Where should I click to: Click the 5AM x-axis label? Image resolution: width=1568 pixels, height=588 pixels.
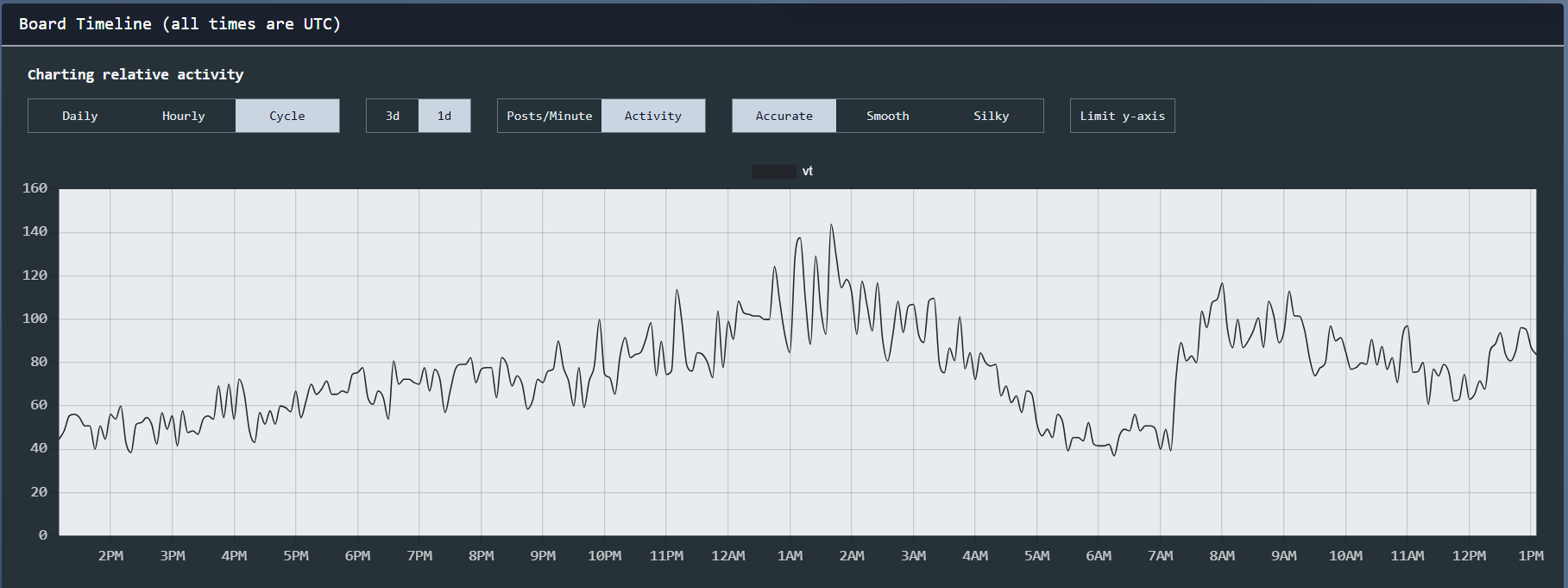click(1037, 556)
